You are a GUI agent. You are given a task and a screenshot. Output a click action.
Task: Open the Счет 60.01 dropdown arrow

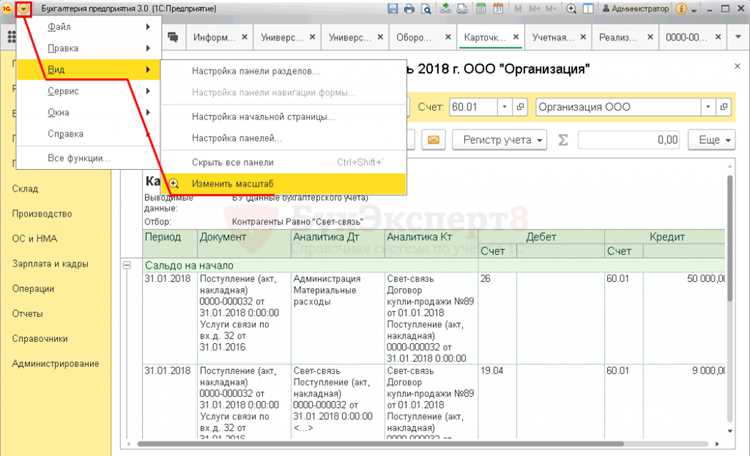[505, 107]
